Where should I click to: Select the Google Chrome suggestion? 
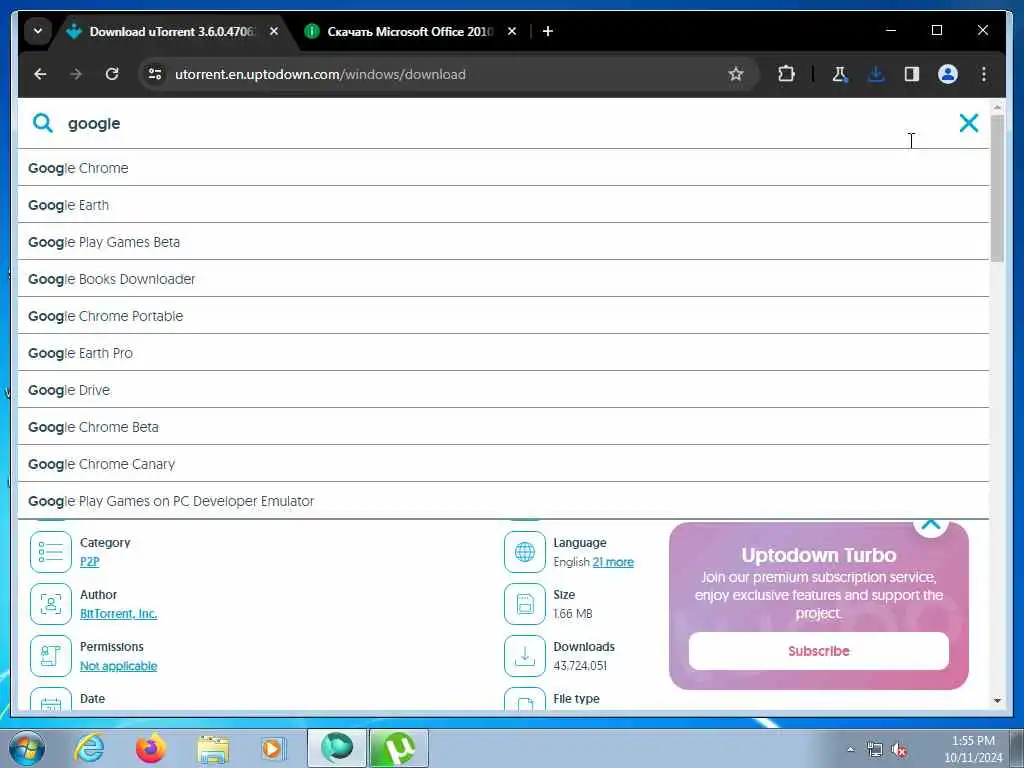pos(503,168)
